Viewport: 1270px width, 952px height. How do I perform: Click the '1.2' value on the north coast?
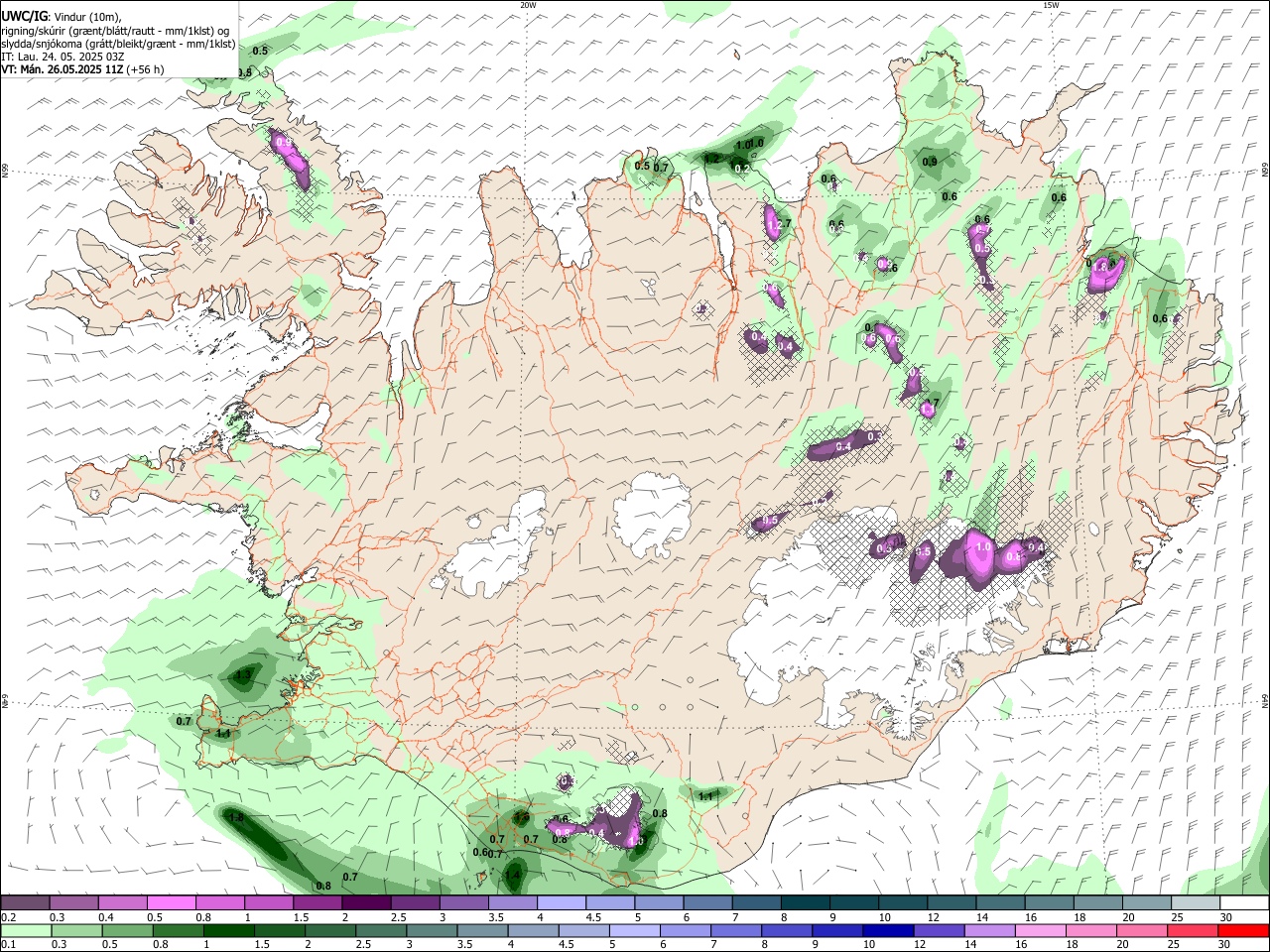pyautogui.click(x=711, y=159)
